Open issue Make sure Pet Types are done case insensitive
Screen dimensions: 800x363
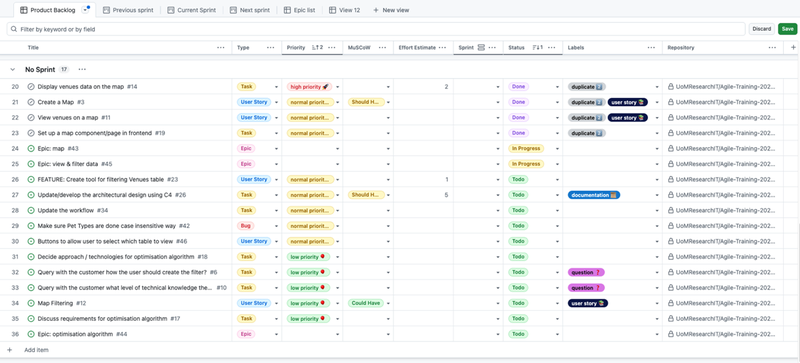(x=107, y=226)
